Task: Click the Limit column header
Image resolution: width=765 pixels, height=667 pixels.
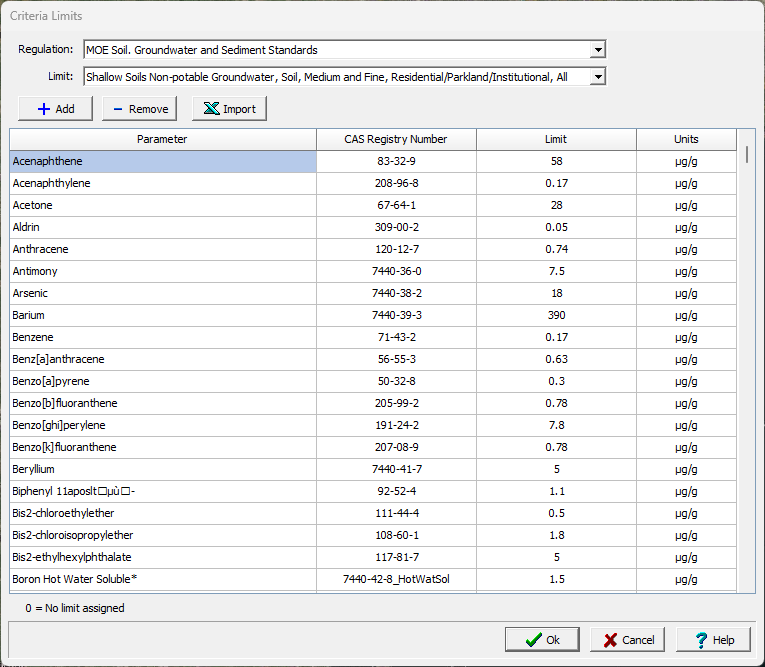Action: 556,139
